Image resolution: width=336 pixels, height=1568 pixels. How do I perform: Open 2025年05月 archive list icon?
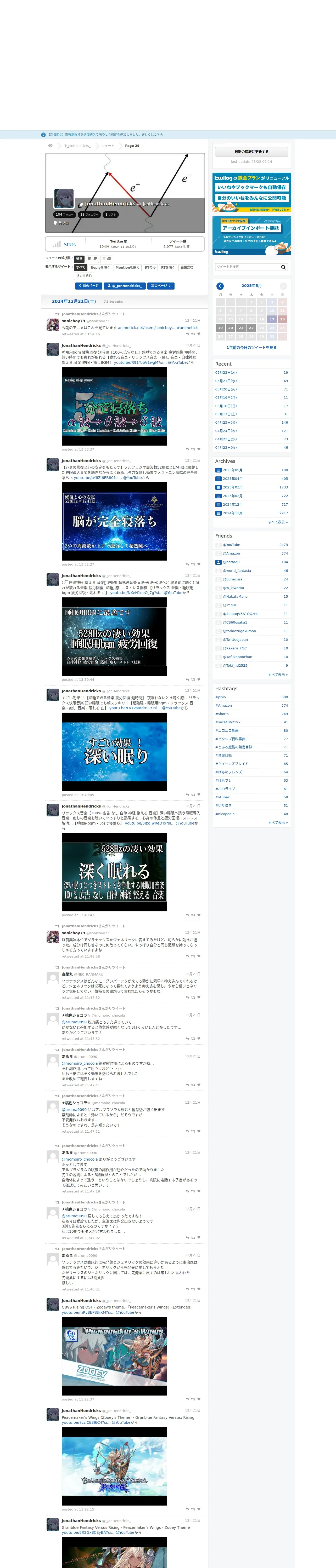(x=218, y=470)
